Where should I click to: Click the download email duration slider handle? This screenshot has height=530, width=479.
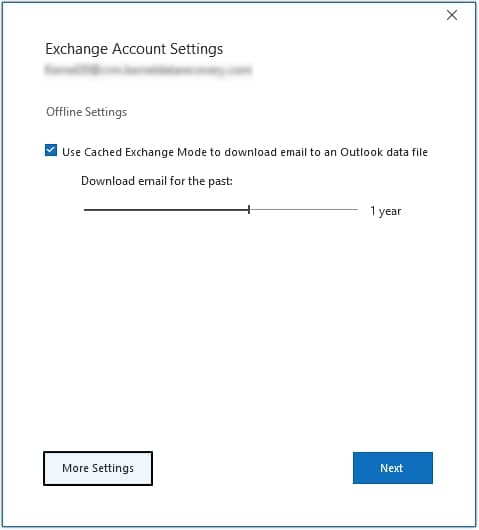click(249, 210)
